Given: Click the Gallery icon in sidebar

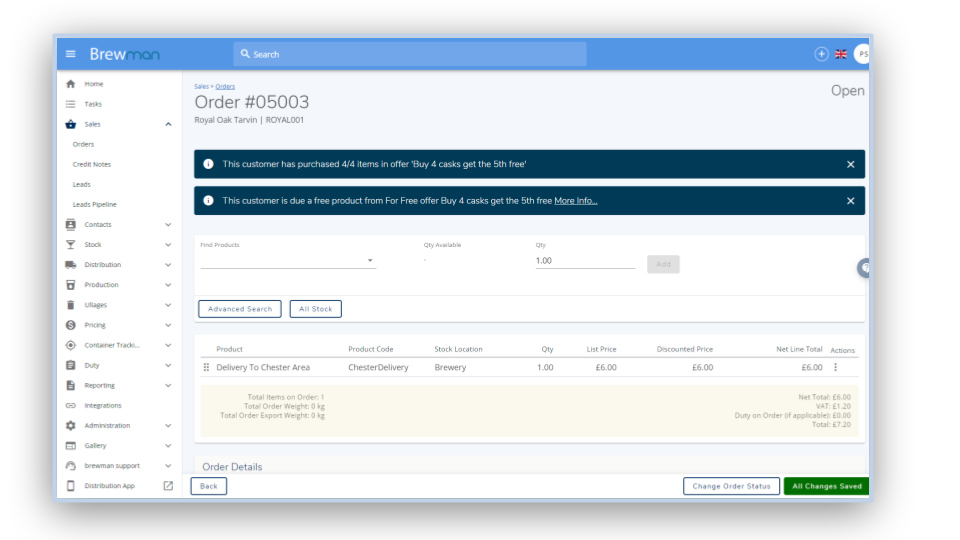Looking at the screenshot, I should pyautogui.click(x=70, y=446).
